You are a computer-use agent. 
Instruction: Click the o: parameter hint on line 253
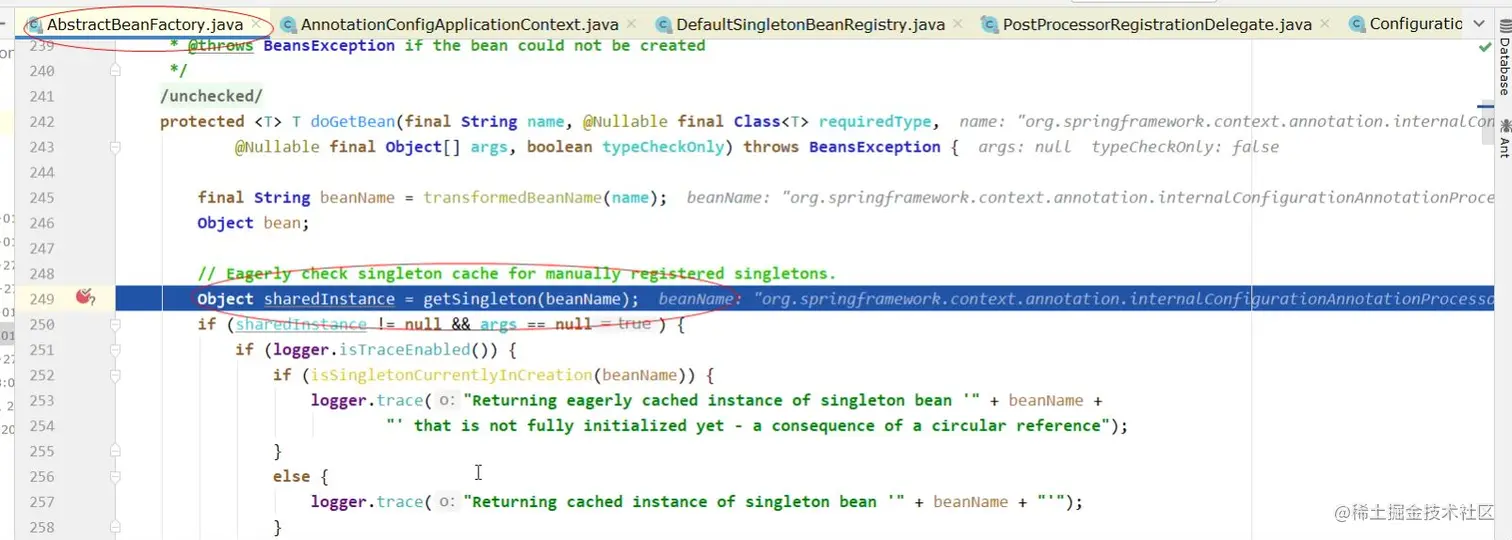[447, 400]
